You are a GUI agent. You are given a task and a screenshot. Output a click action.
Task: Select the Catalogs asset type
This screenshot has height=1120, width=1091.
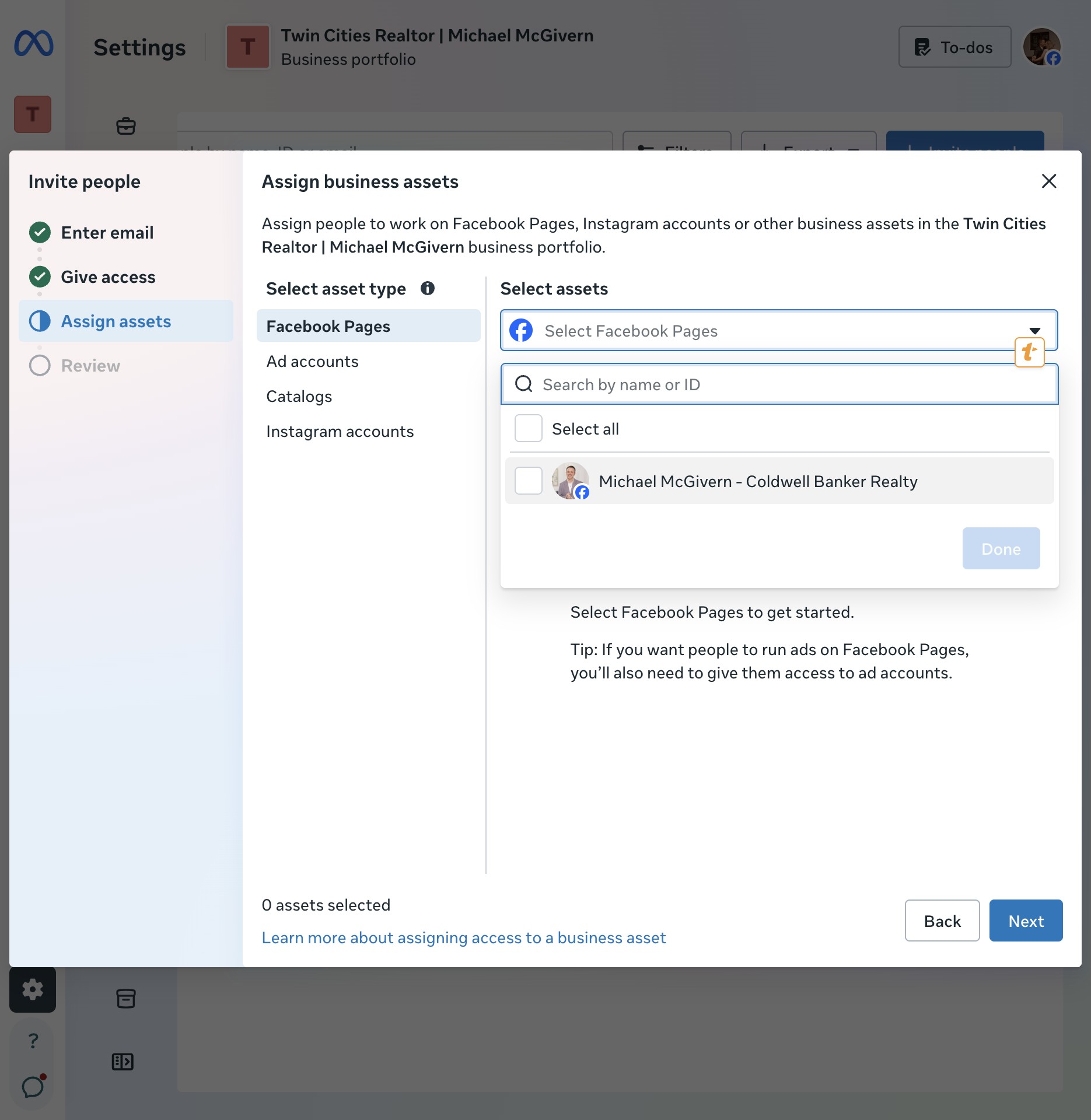point(369,396)
